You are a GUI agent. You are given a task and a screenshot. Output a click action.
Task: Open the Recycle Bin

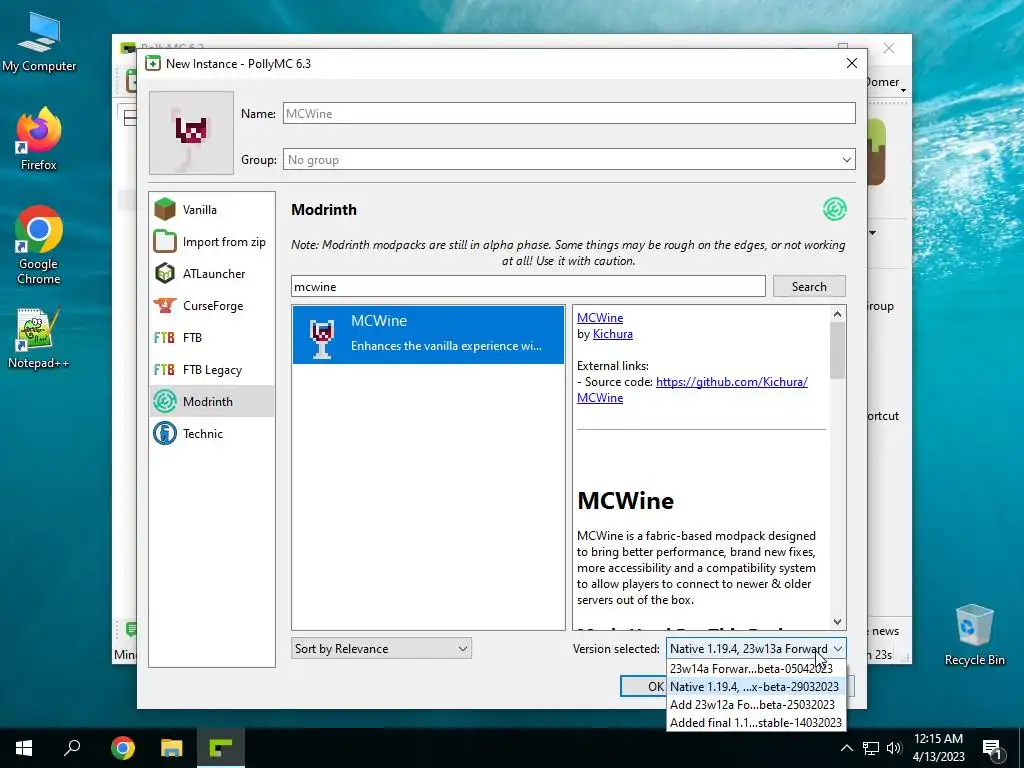[974, 635]
